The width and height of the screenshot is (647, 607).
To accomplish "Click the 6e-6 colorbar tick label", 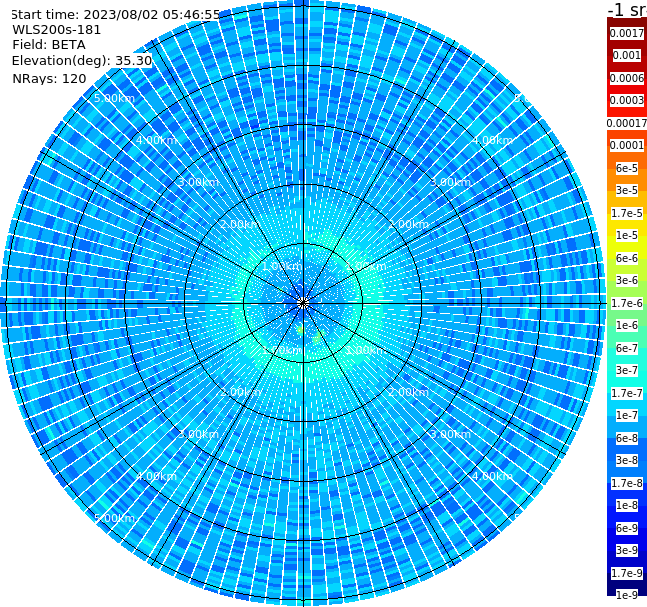I will pos(627,258).
